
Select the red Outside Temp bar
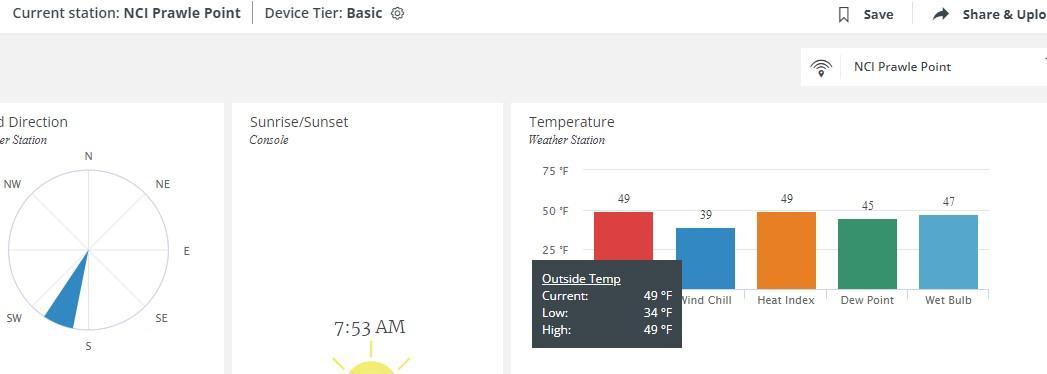623,236
